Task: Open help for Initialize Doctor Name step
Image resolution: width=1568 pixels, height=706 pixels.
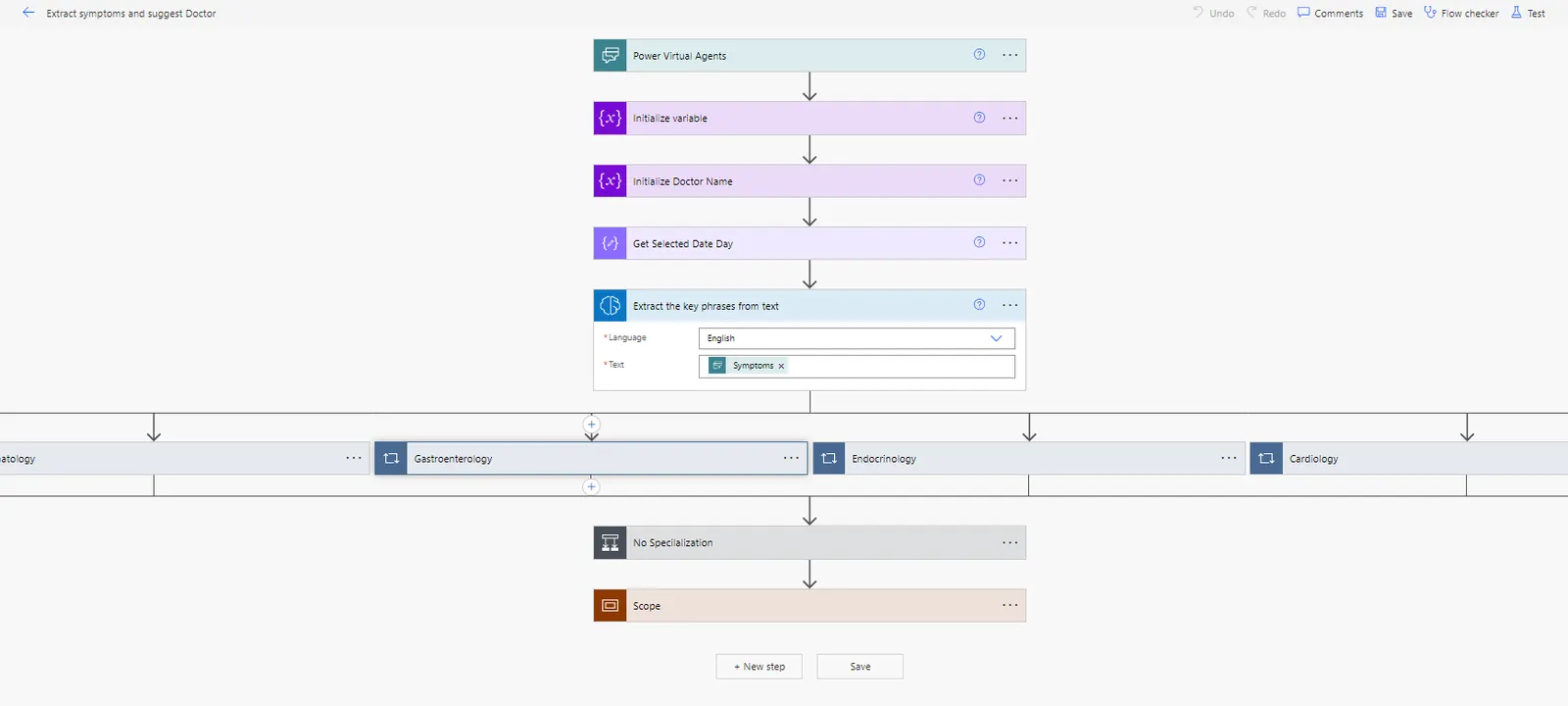Action: pos(979,180)
